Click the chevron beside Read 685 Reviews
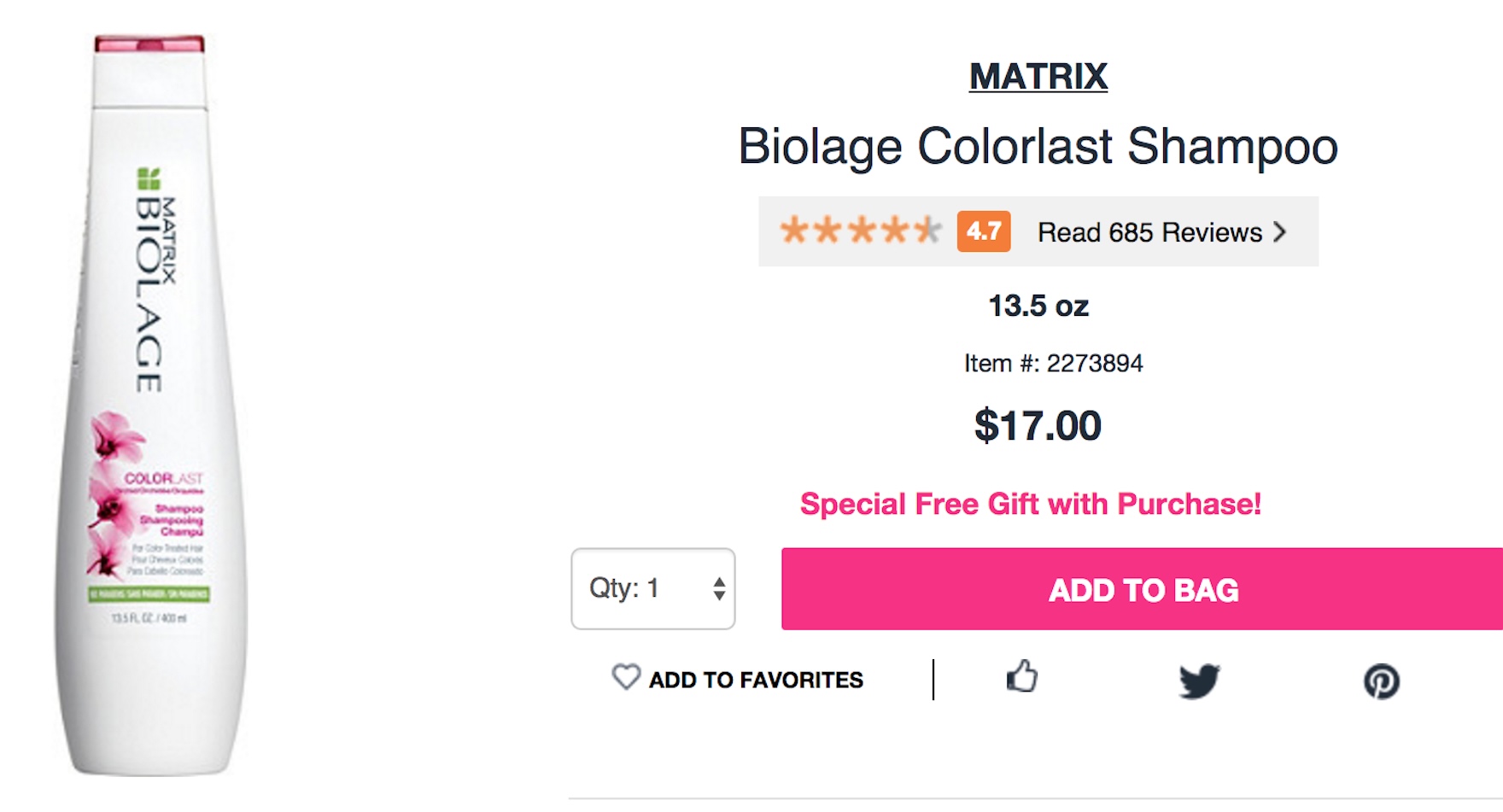1503x812 pixels. (1279, 232)
